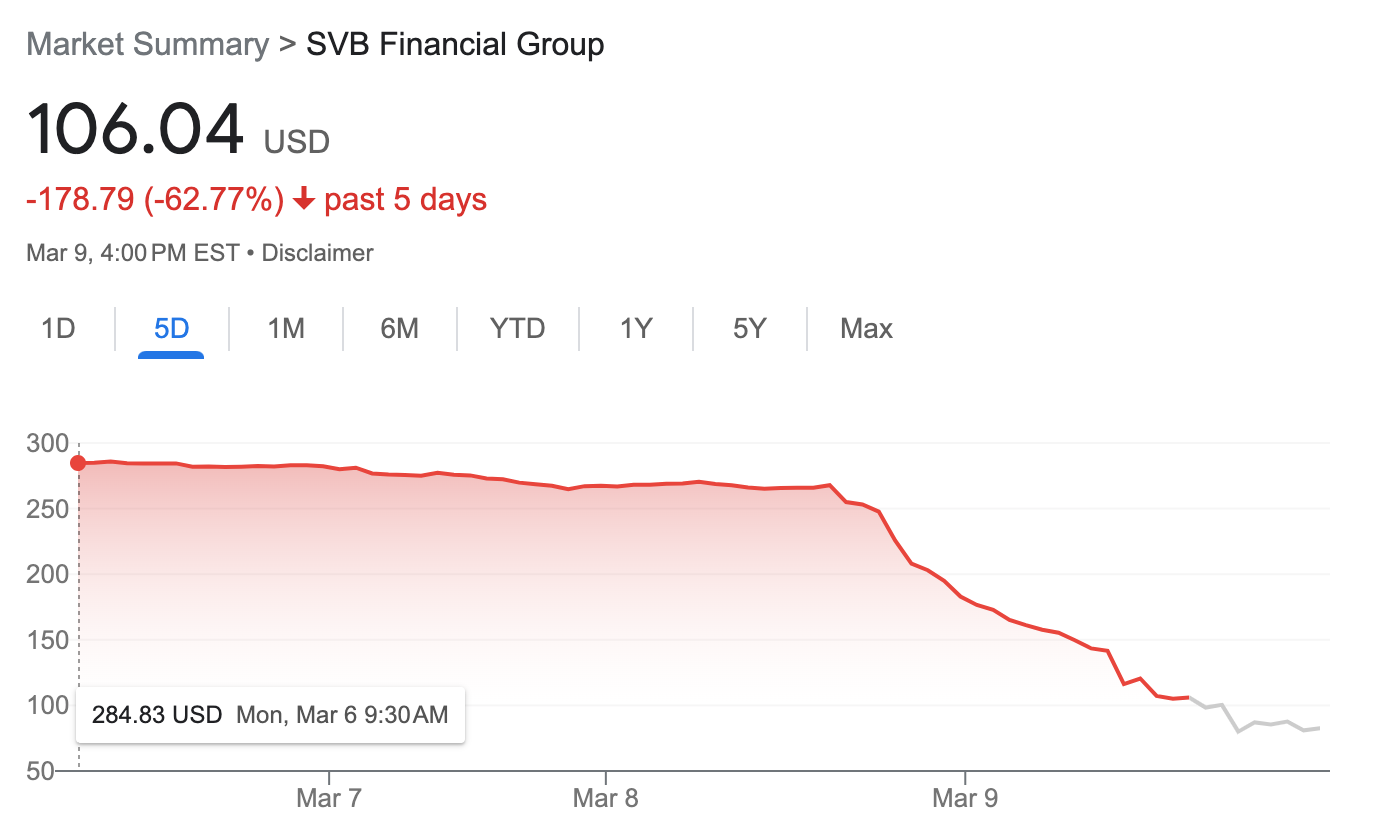Screen dimensions: 1400x838
Task: Click the red dot chart marker
Action: (x=78, y=463)
